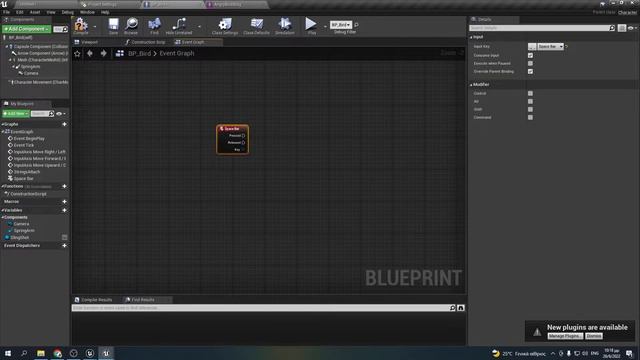640x360 pixels.
Task: Enable the Control modifier checkbox
Action: pyautogui.click(x=530, y=93)
